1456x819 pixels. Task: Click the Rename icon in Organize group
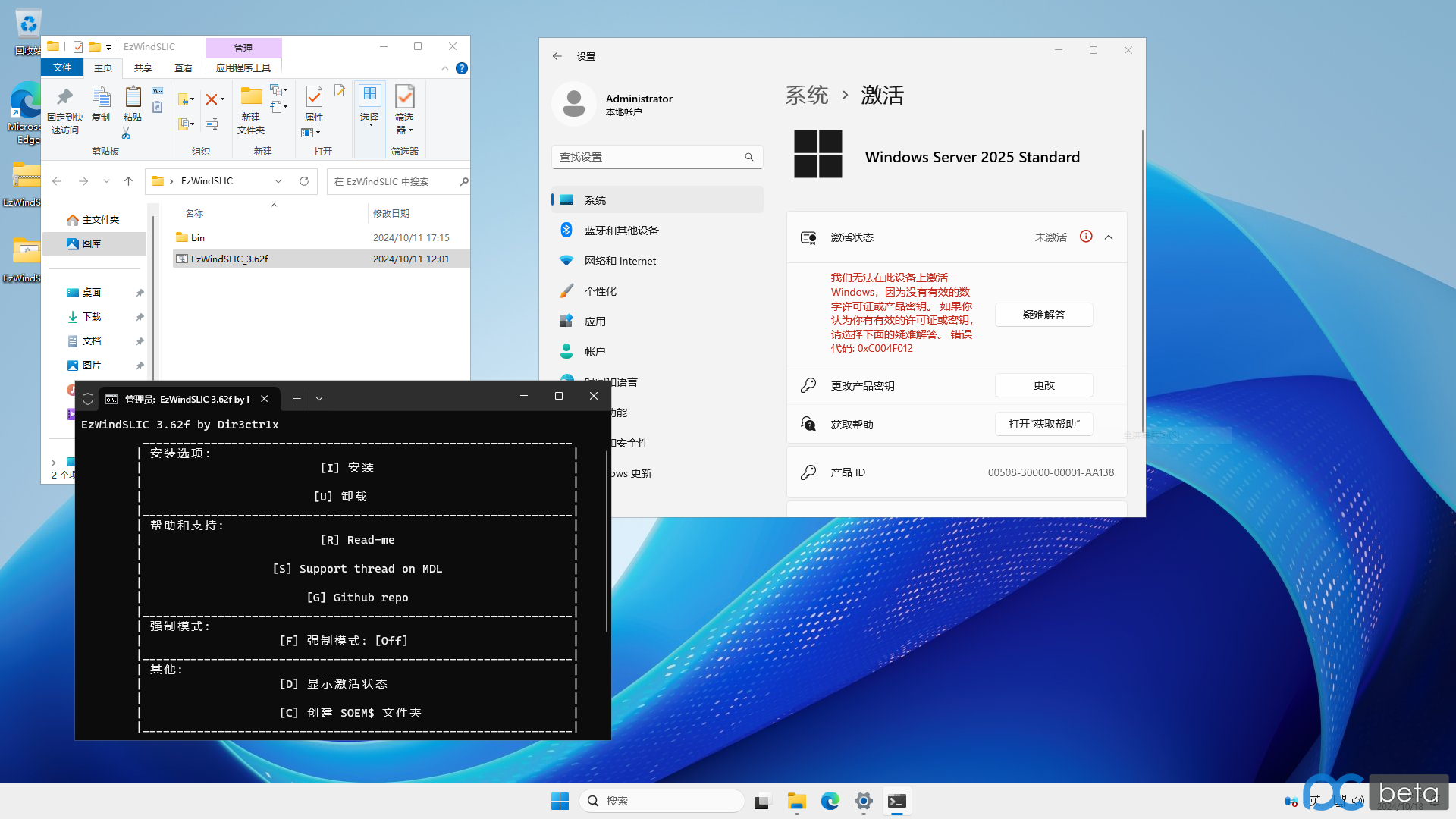(x=212, y=124)
